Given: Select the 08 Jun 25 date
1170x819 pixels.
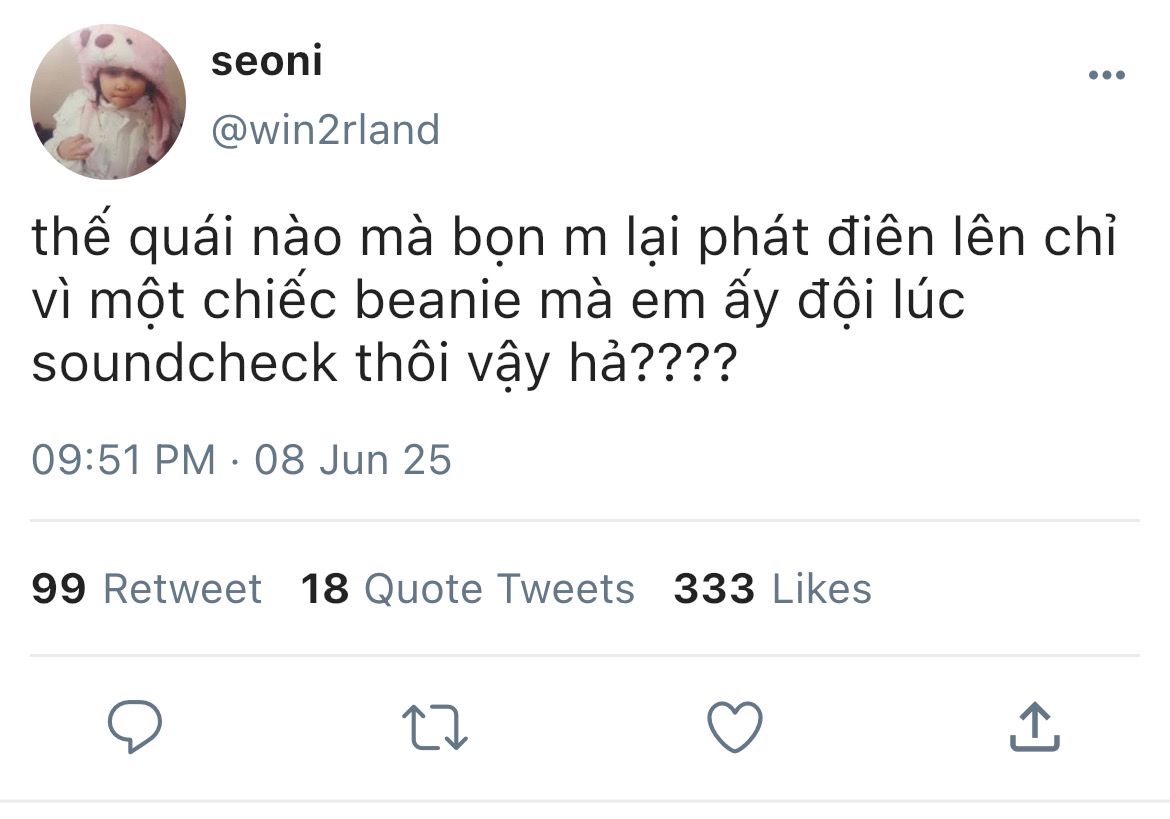Looking at the screenshot, I should click(x=353, y=459).
